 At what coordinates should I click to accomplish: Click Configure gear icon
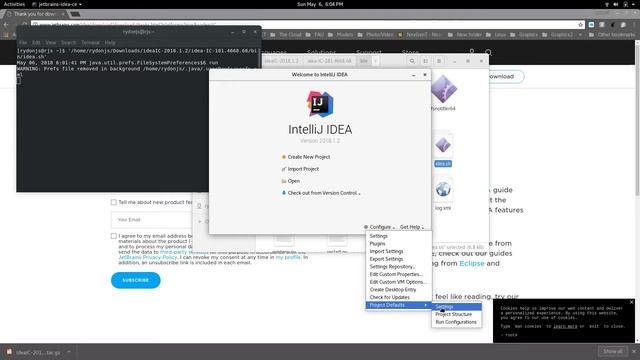click(366, 227)
